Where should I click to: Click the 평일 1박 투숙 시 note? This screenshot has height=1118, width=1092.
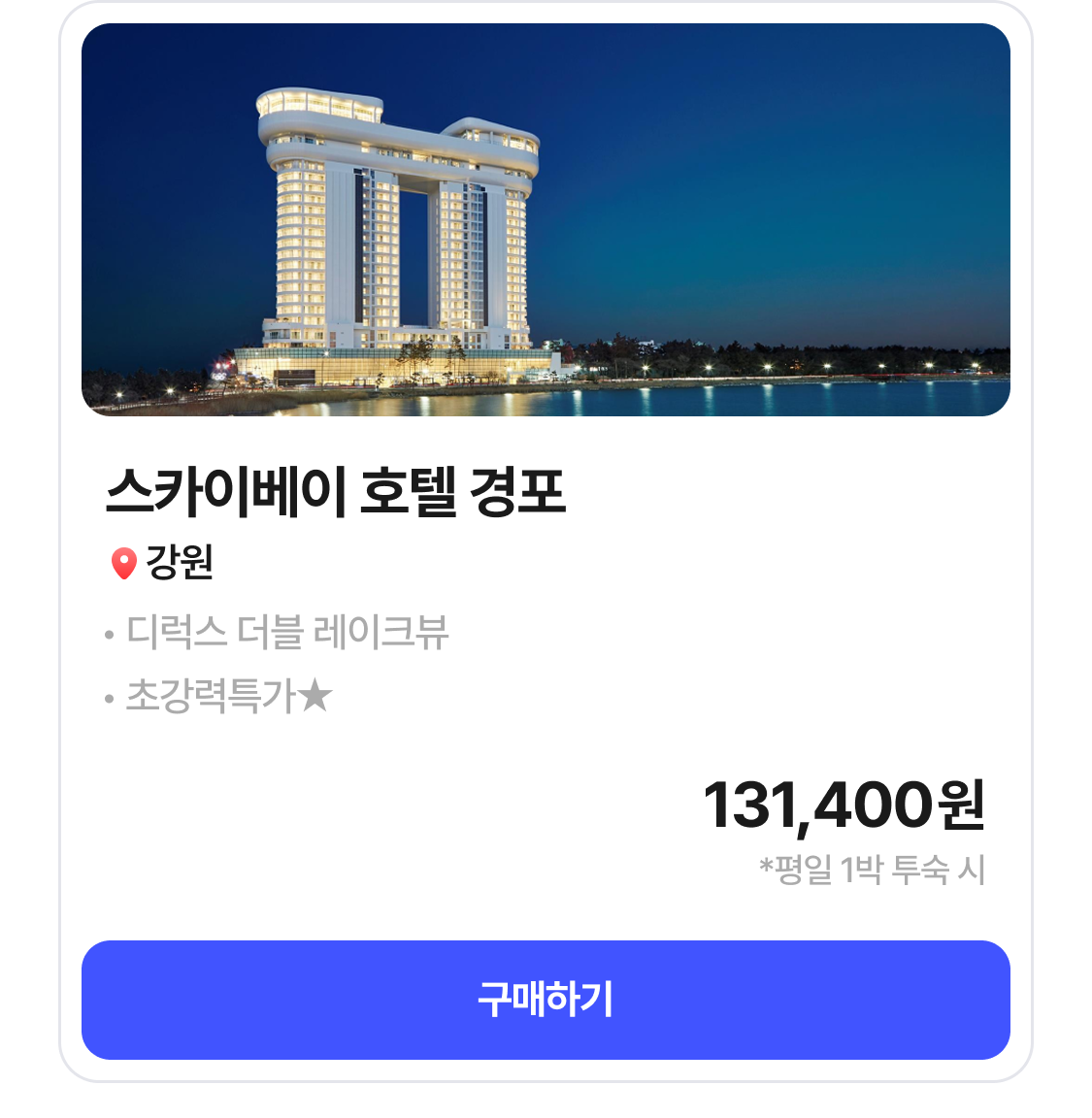(880, 870)
